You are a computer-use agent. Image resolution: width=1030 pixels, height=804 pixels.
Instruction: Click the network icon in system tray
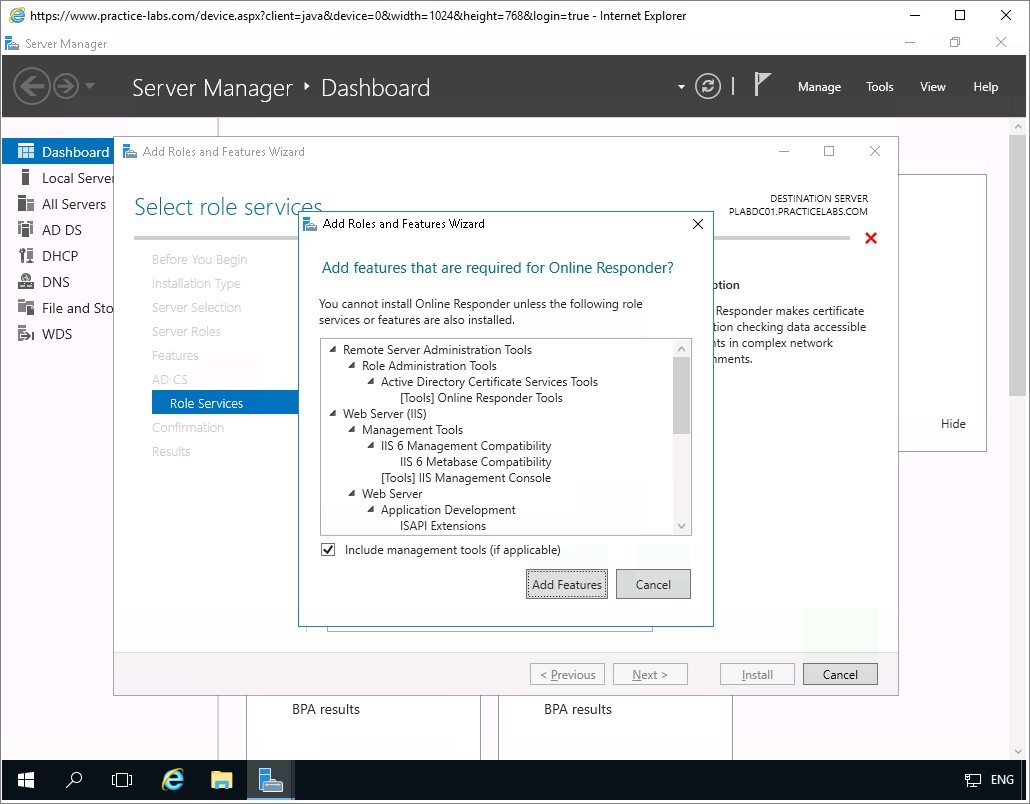[972, 780]
